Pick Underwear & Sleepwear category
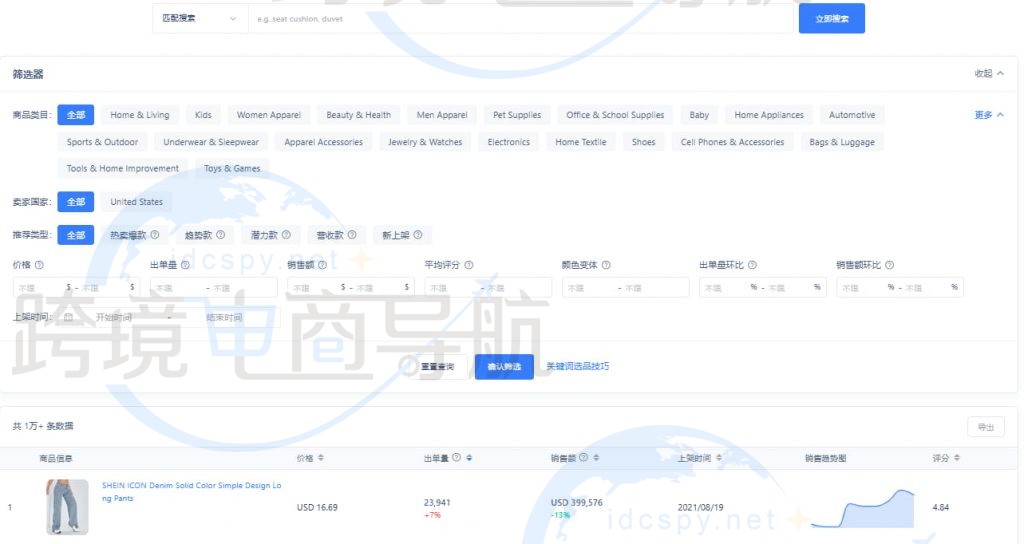The width and height of the screenshot is (1024, 544). (x=211, y=142)
